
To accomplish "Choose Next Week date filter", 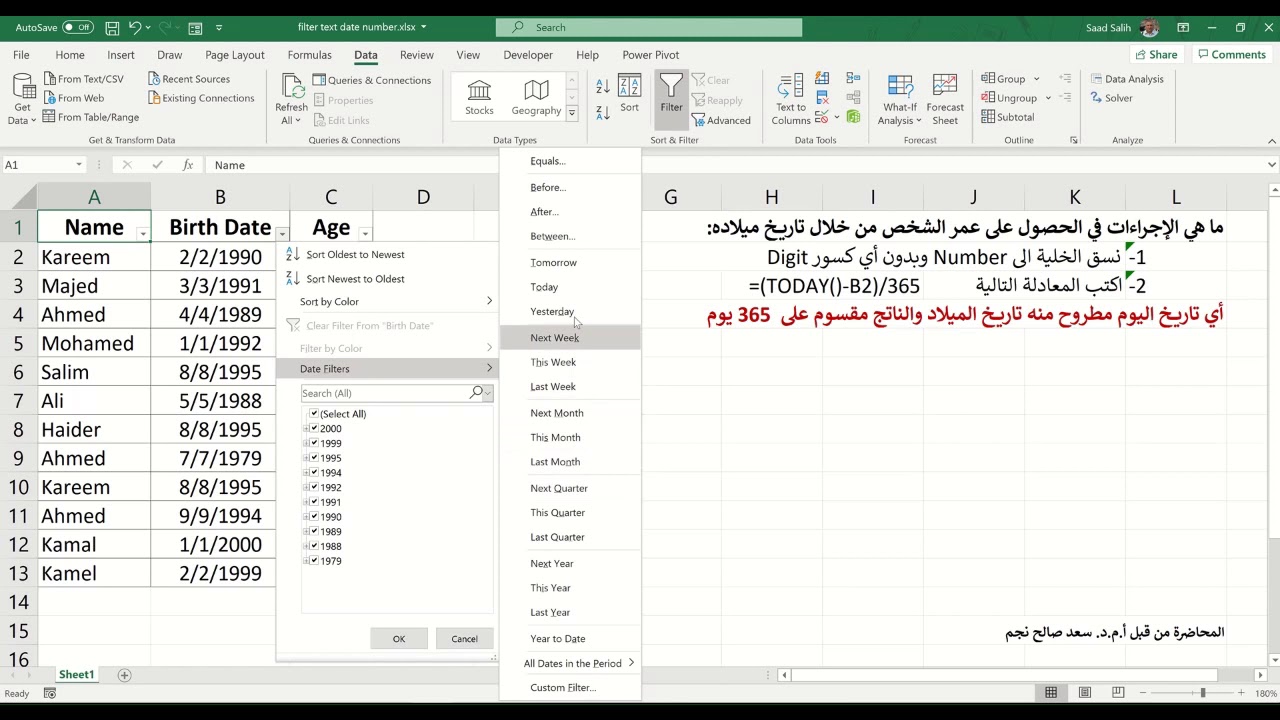I will (x=570, y=338).
